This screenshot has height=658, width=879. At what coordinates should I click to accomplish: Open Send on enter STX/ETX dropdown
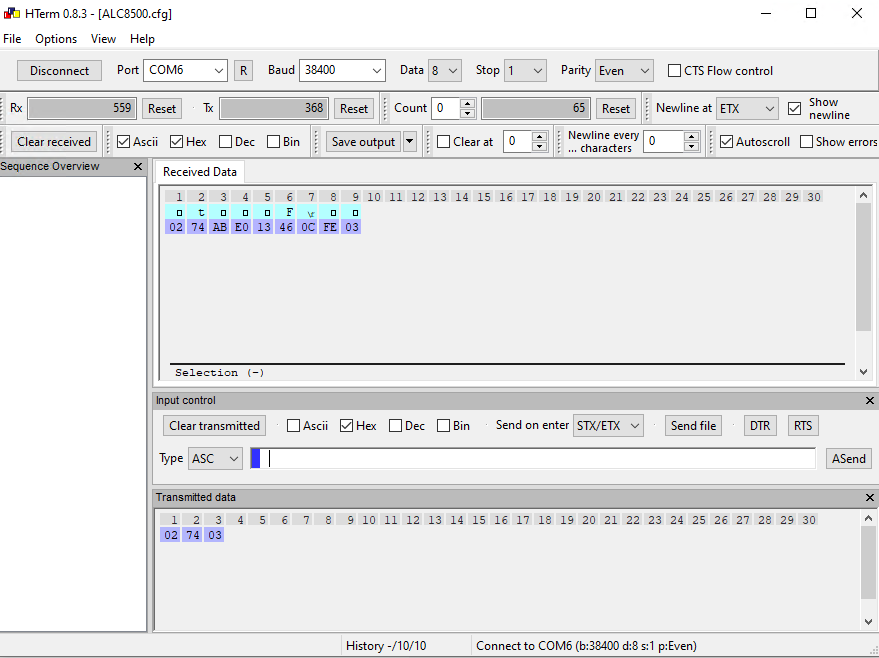click(x=608, y=426)
